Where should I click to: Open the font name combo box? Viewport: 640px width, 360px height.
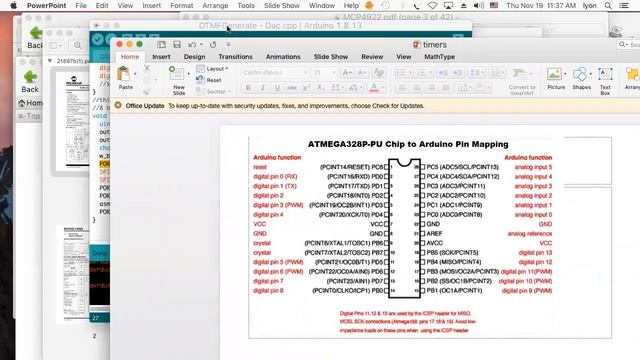(274, 73)
